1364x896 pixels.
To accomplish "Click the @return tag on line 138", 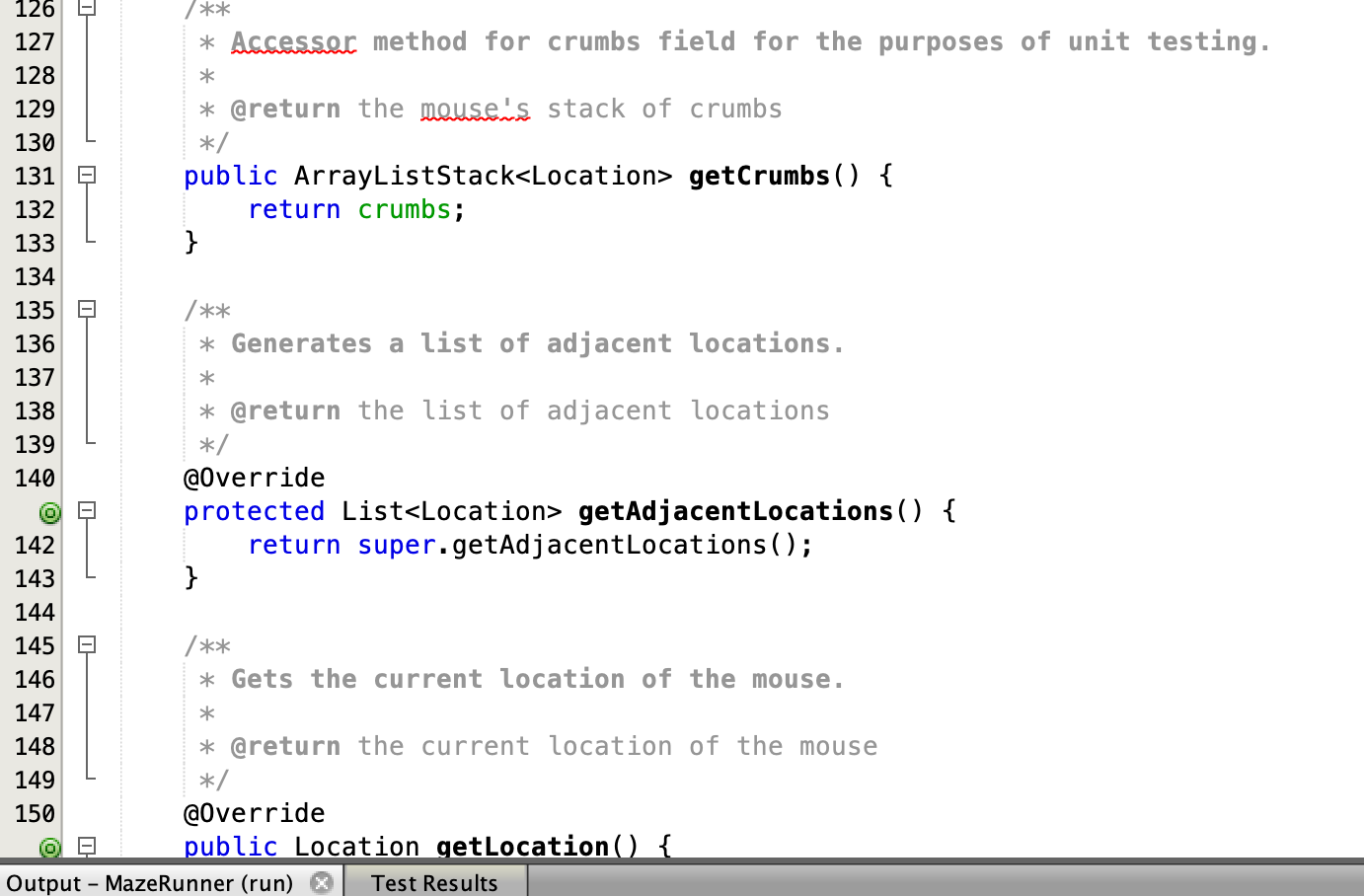I will click(x=285, y=411).
